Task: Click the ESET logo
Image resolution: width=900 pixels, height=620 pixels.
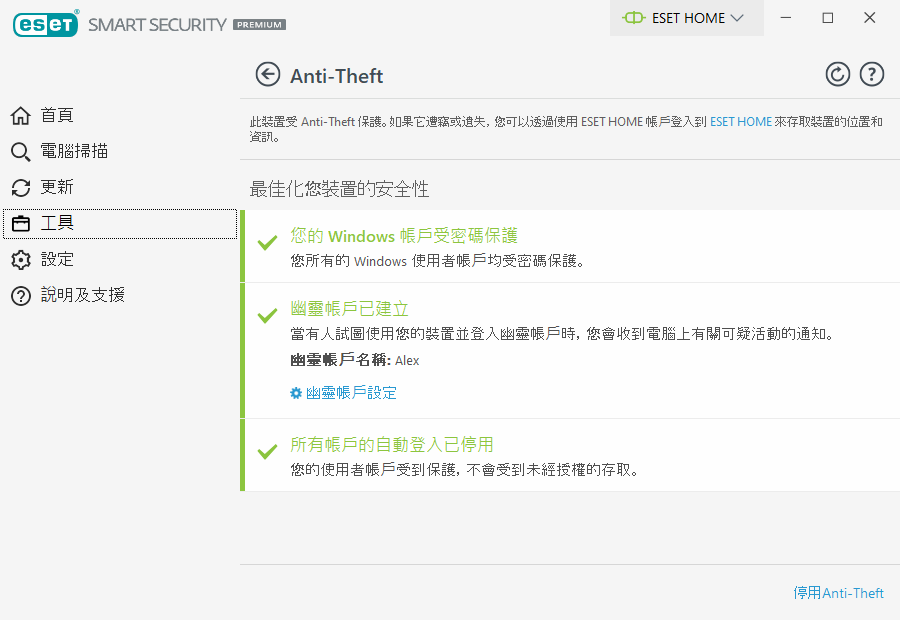Action: point(45,24)
